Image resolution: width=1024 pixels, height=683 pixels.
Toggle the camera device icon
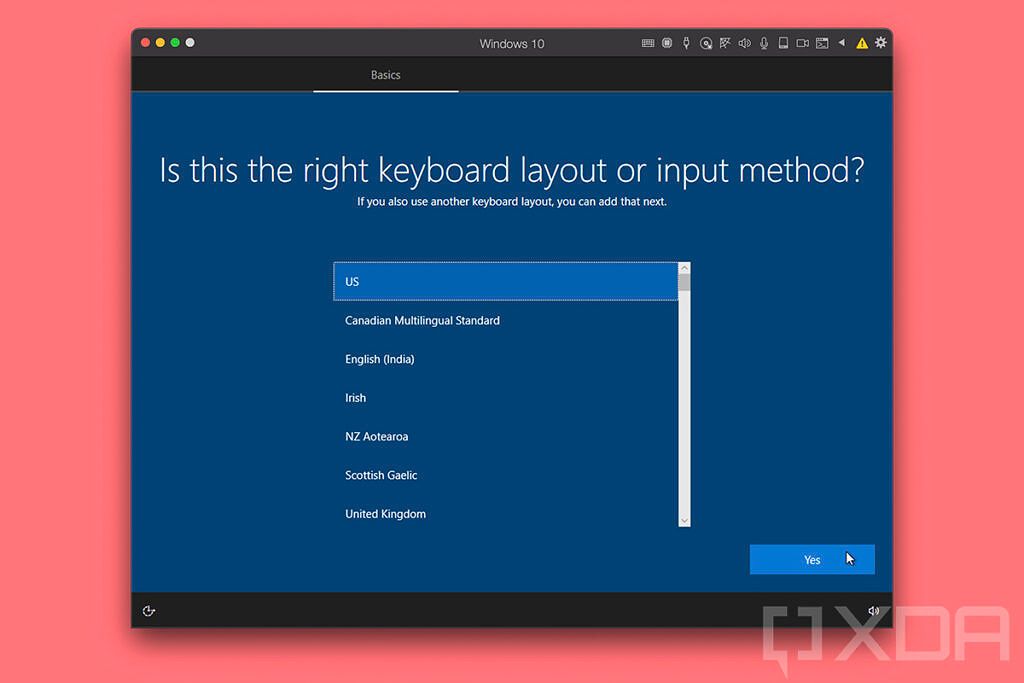click(x=802, y=43)
